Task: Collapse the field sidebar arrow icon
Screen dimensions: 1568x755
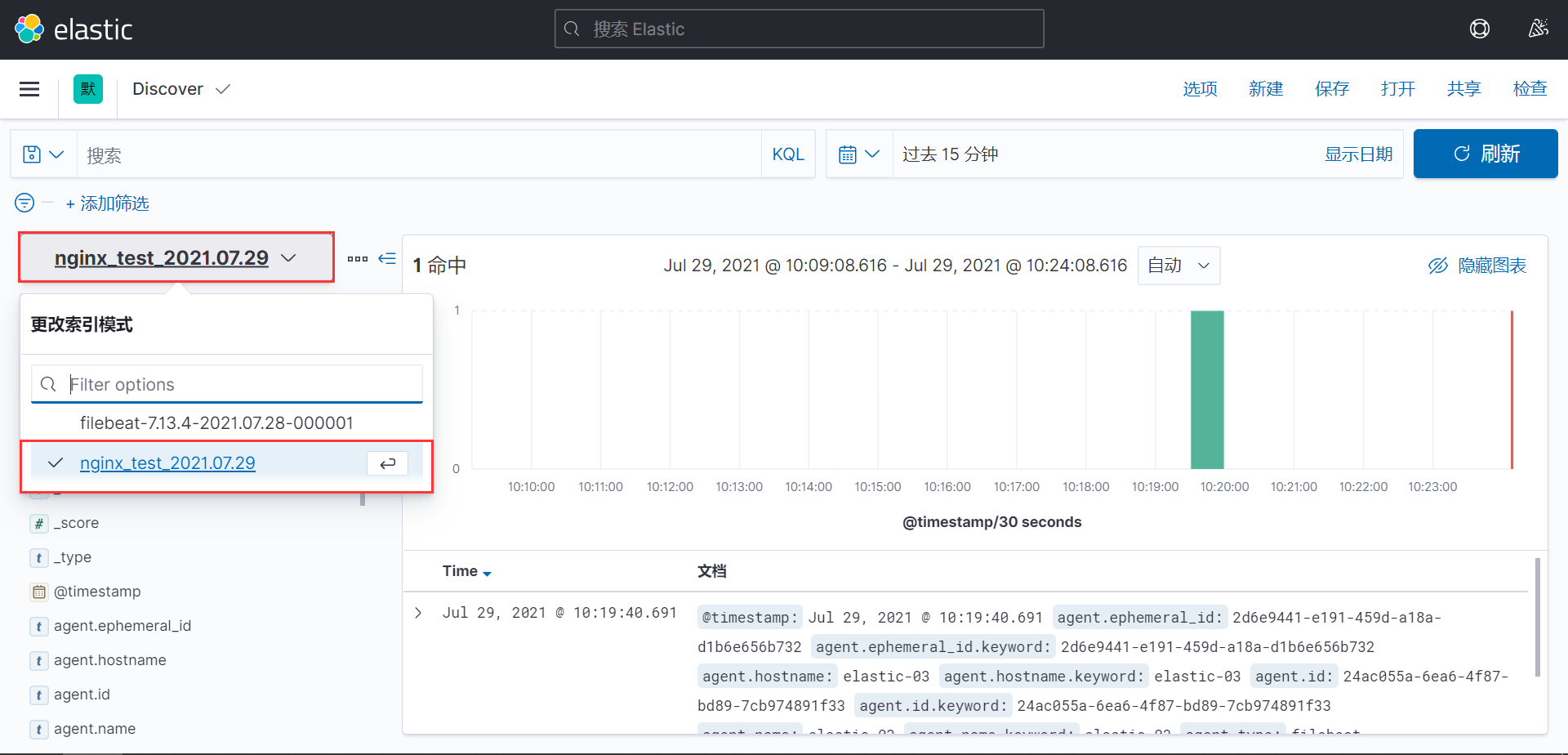Action: pyautogui.click(x=387, y=259)
